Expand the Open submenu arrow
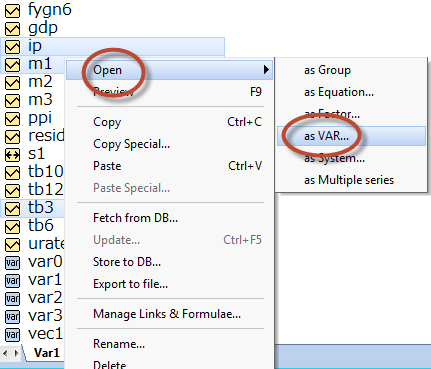 266,70
